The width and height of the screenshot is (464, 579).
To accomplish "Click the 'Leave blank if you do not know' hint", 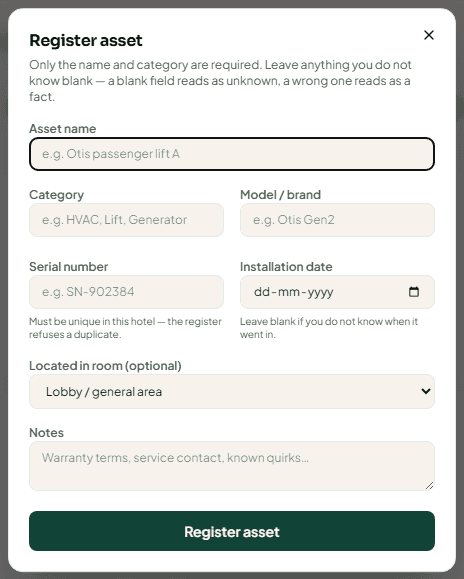I will 329,328.
